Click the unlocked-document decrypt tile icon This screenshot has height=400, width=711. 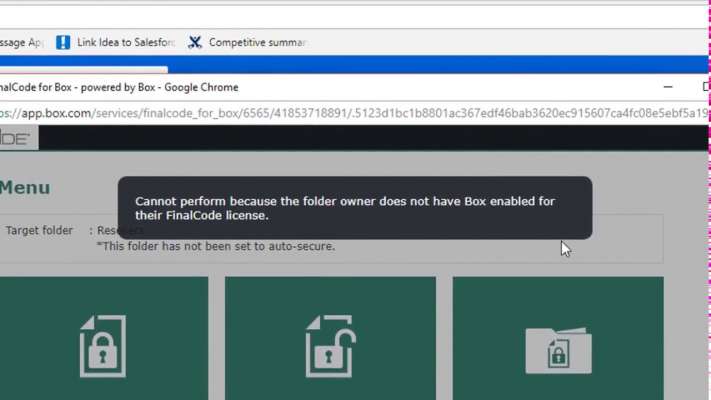point(331,346)
